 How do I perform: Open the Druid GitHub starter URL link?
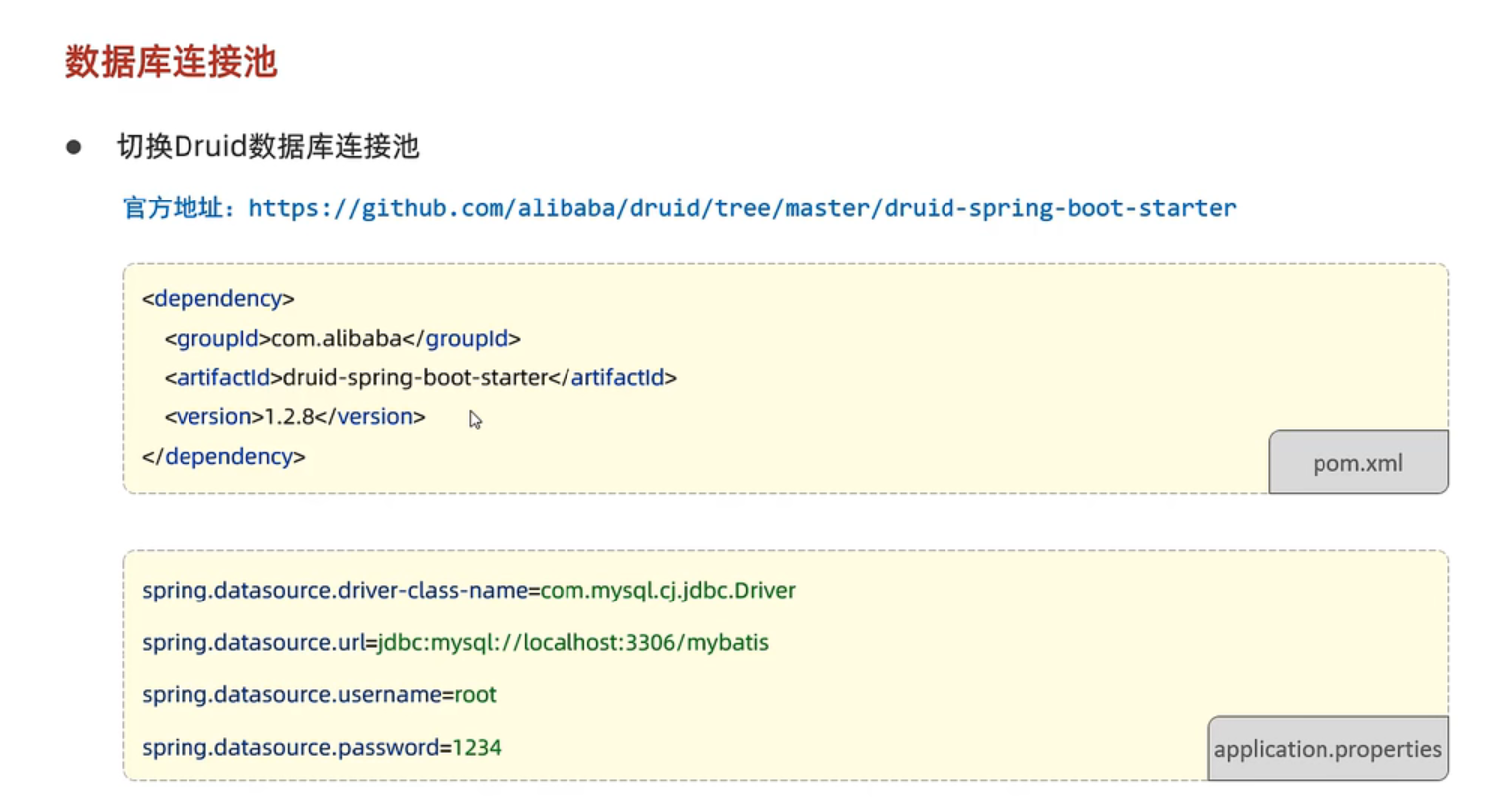pyautogui.click(x=742, y=208)
